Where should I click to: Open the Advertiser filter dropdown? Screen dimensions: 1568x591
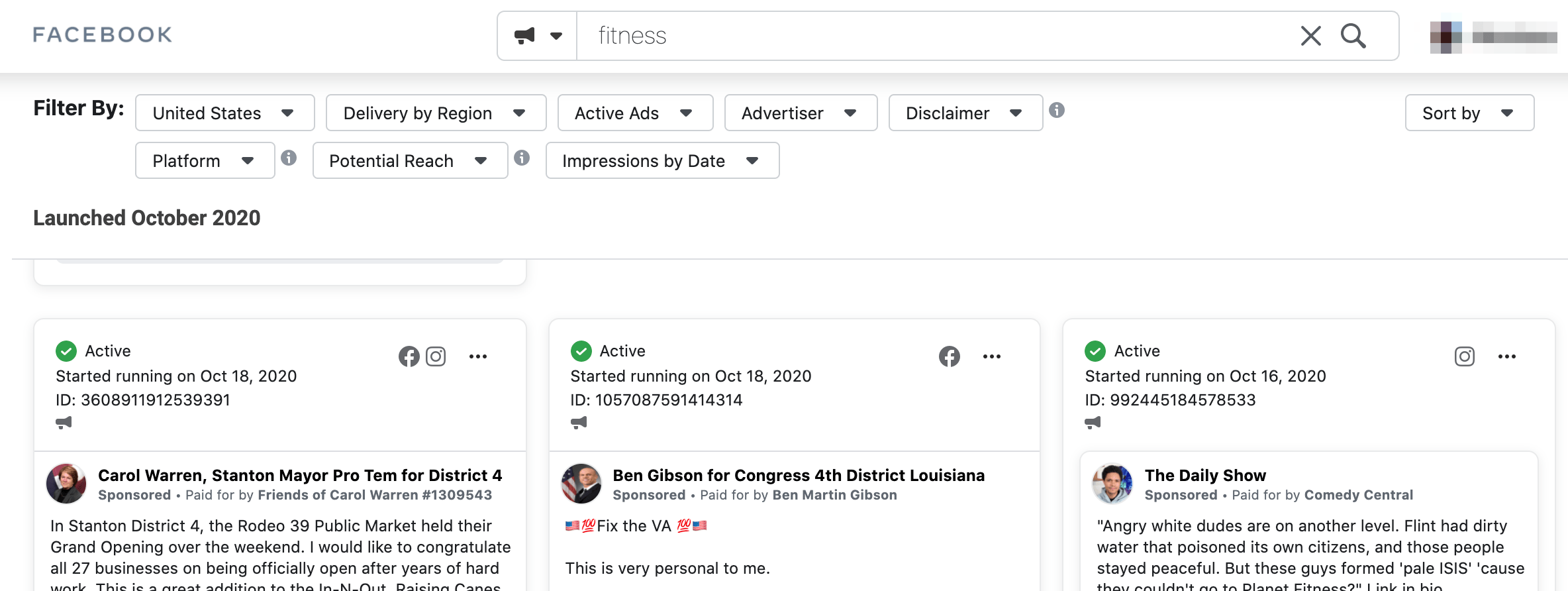click(800, 113)
